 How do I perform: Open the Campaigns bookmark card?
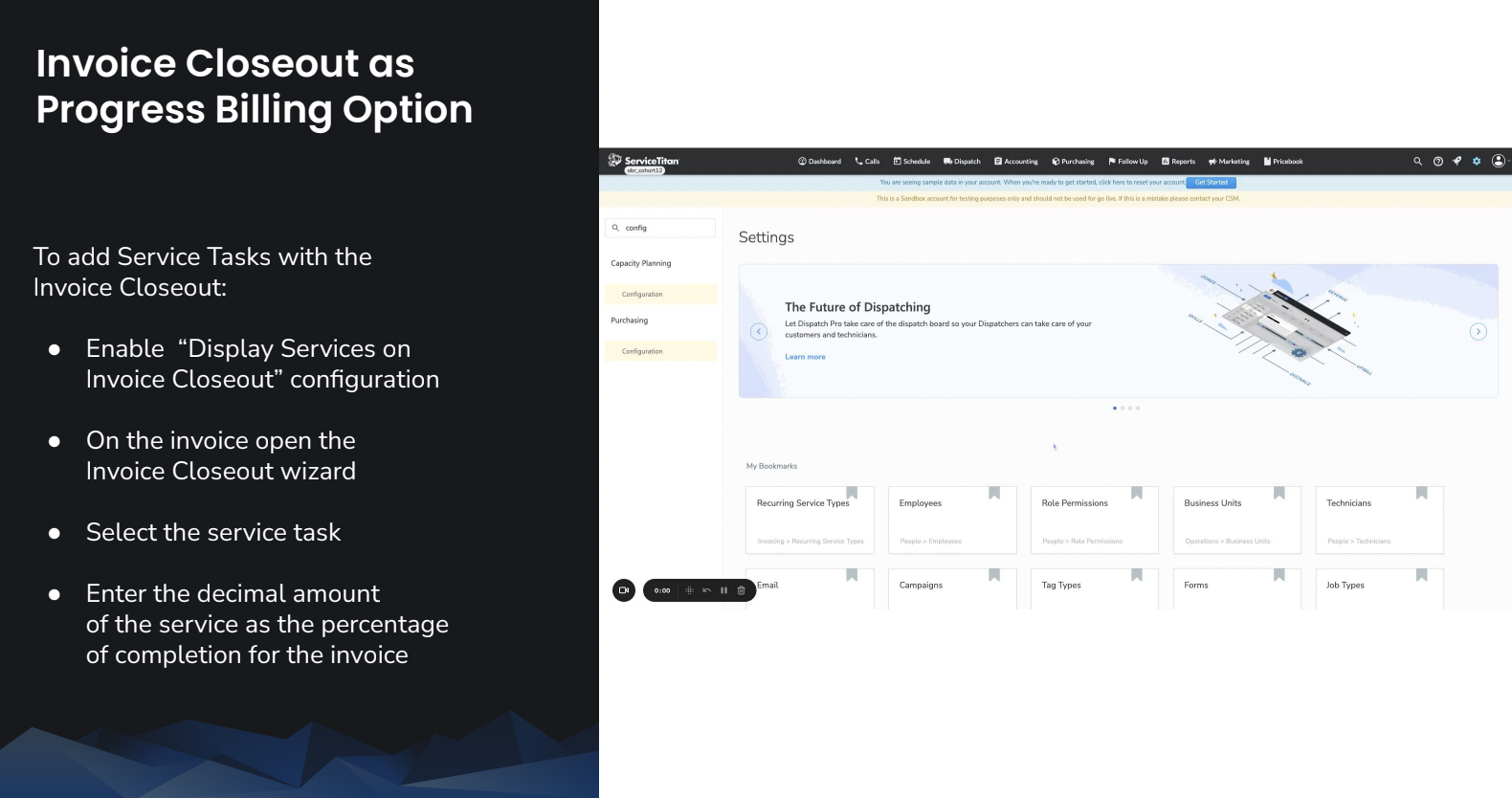[x=952, y=588]
